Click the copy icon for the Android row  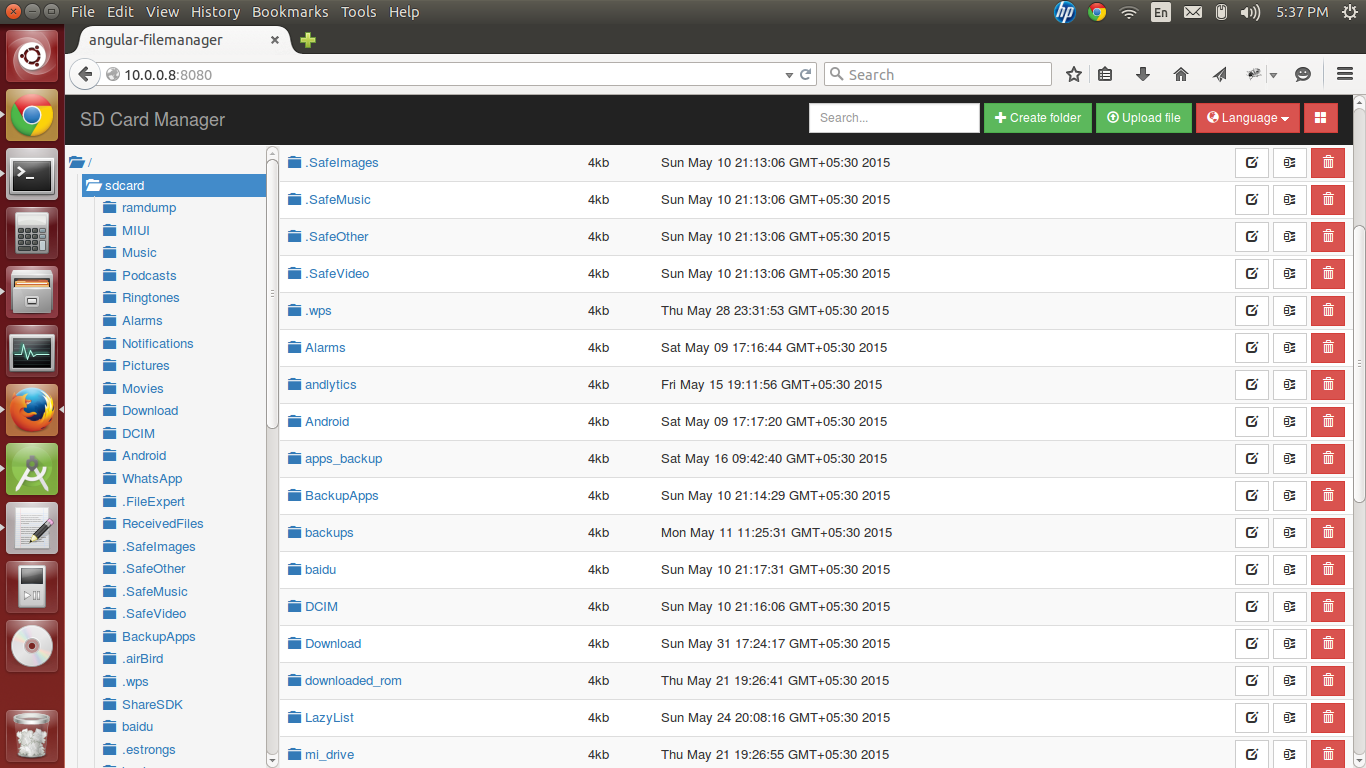[x=1290, y=422]
